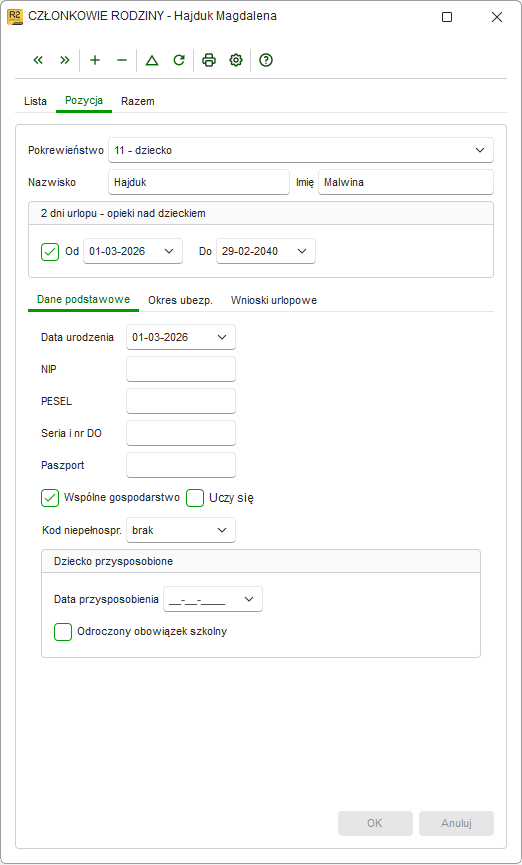Switch to the Lista tab
The height and width of the screenshot is (865, 522).
[x=35, y=102]
